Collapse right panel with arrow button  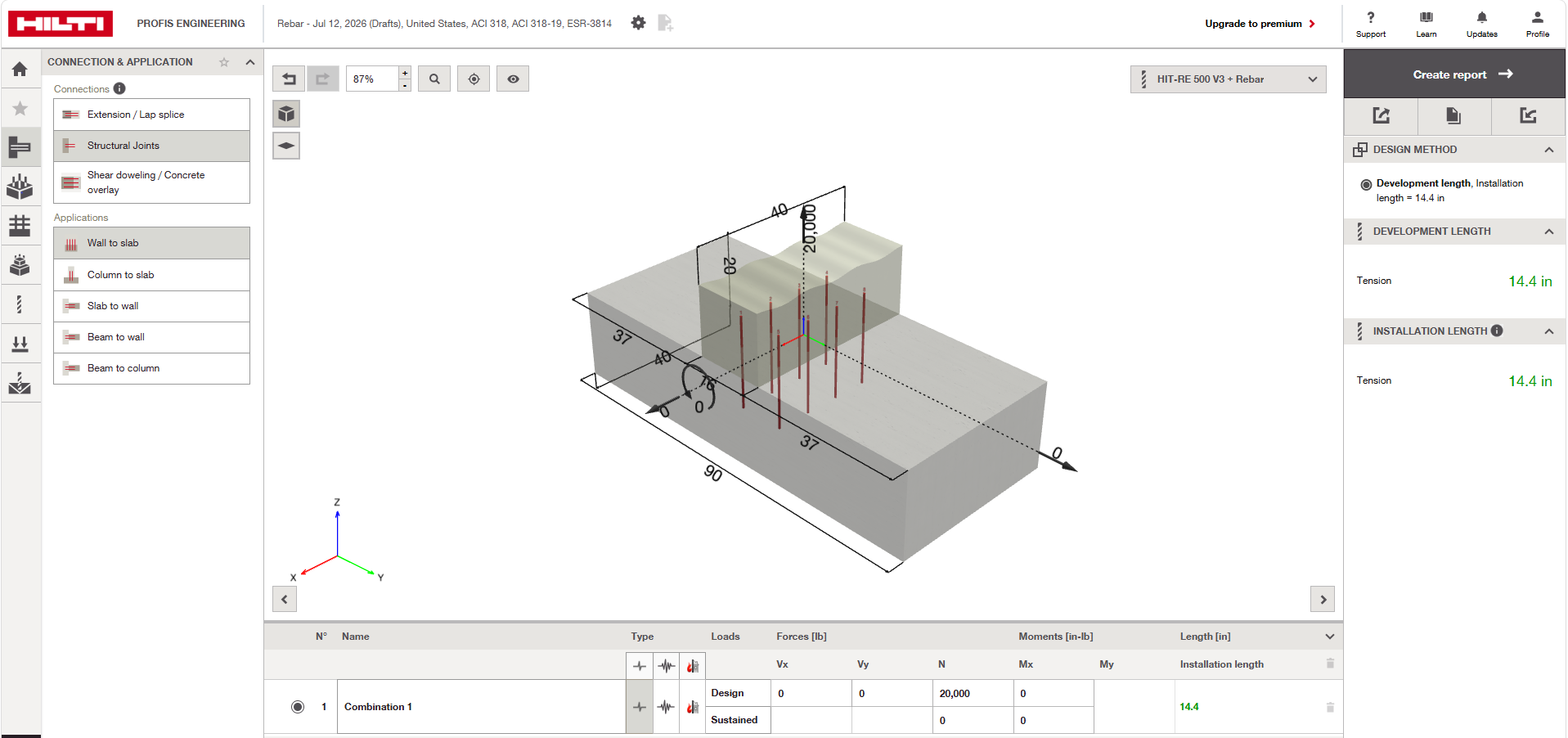[x=1323, y=599]
